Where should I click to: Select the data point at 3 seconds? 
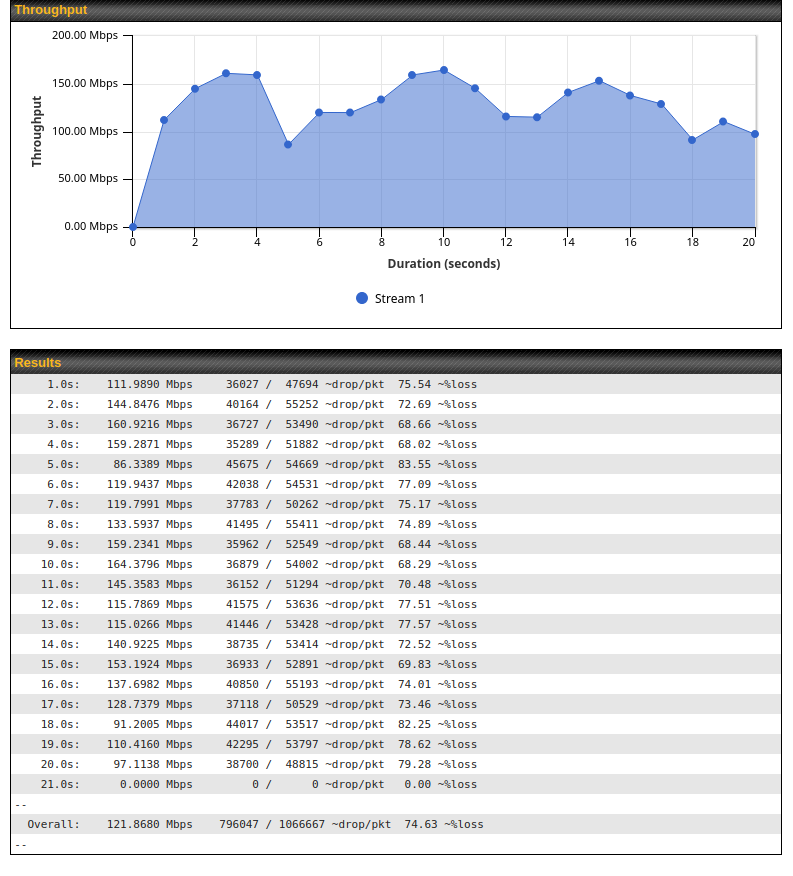point(226,73)
